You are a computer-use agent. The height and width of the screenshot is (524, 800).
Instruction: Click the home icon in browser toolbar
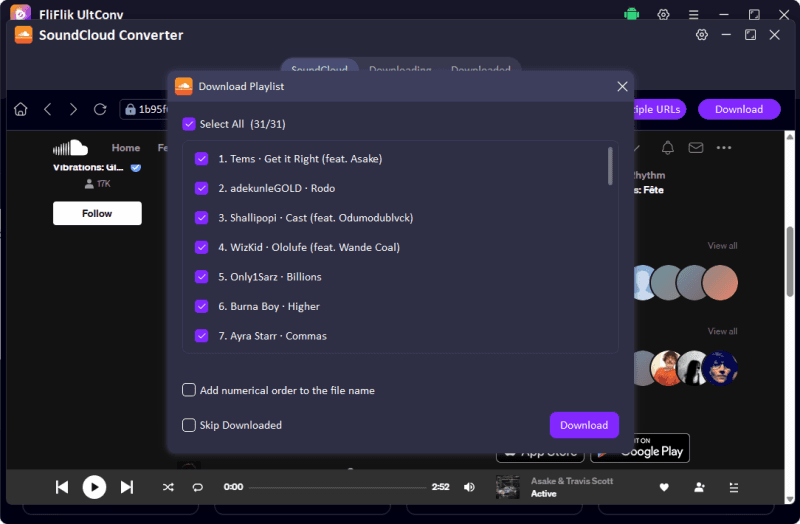20,109
